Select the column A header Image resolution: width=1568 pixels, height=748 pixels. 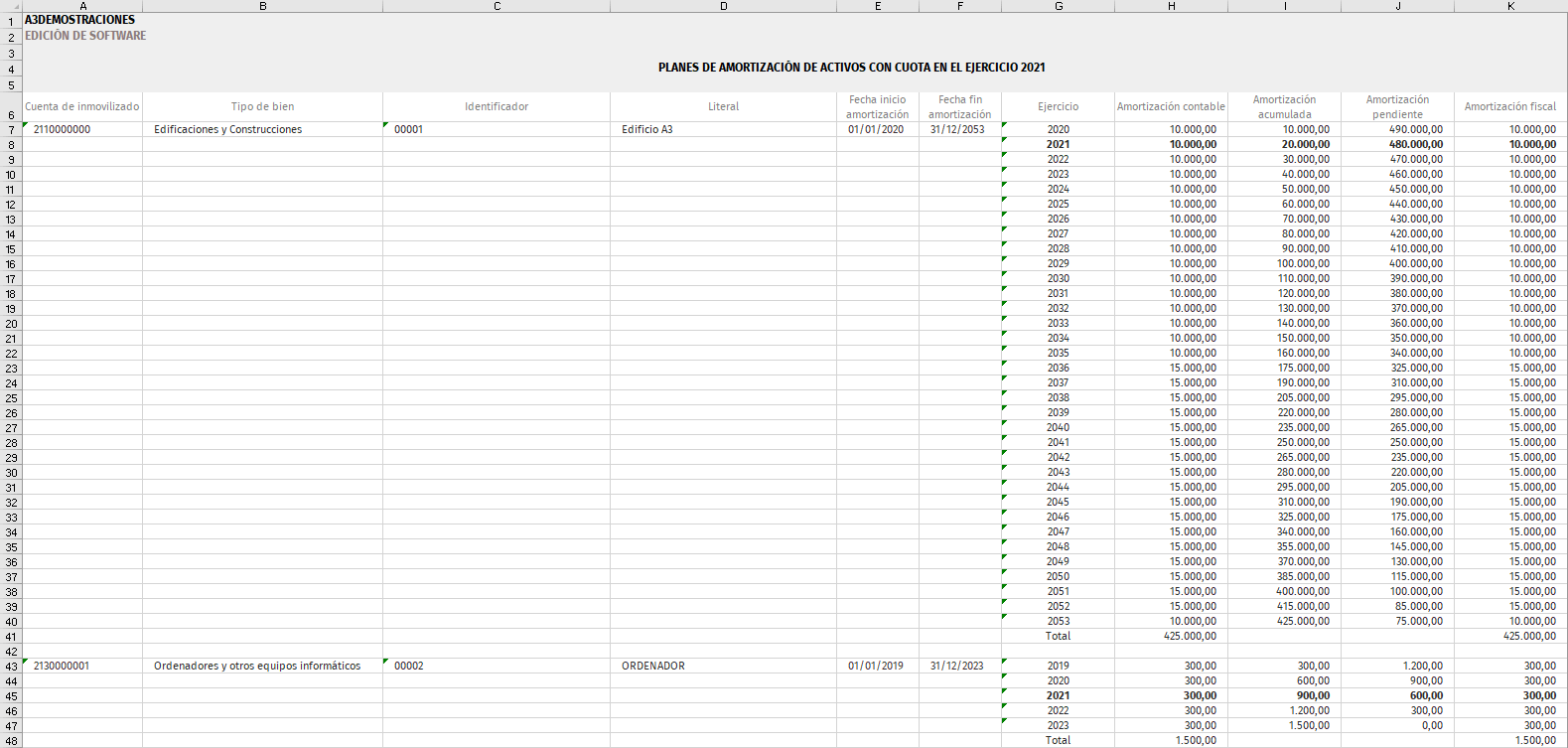point(82,6)
